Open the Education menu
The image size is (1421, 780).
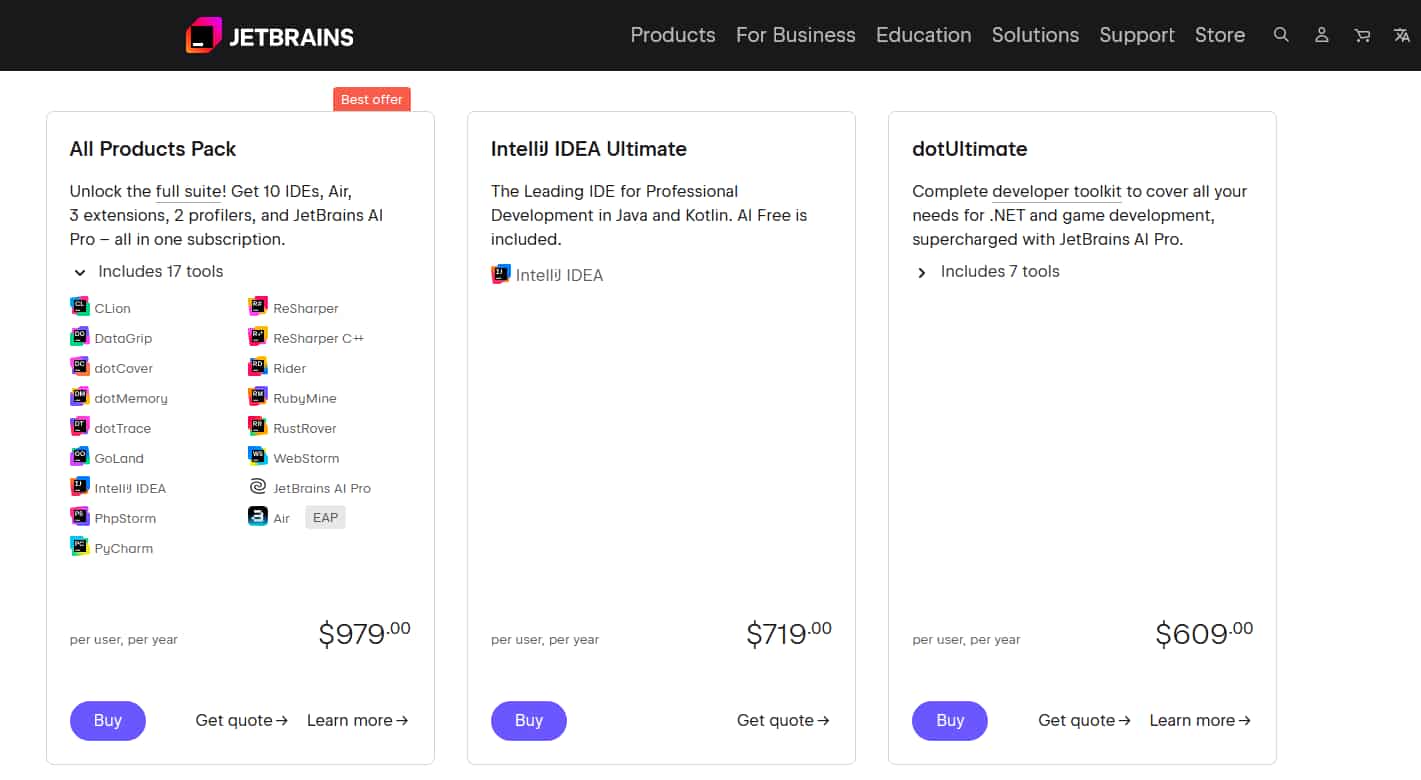(924, 35)
